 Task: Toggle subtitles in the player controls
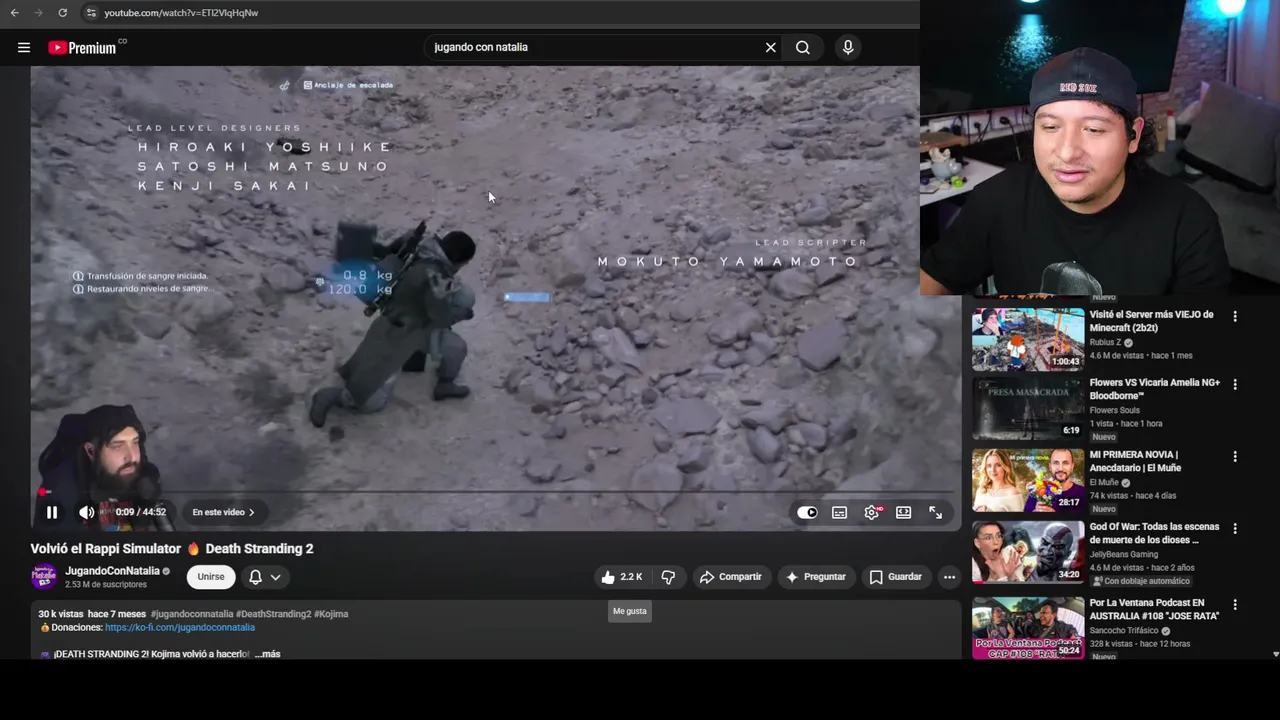click(840, 512)
